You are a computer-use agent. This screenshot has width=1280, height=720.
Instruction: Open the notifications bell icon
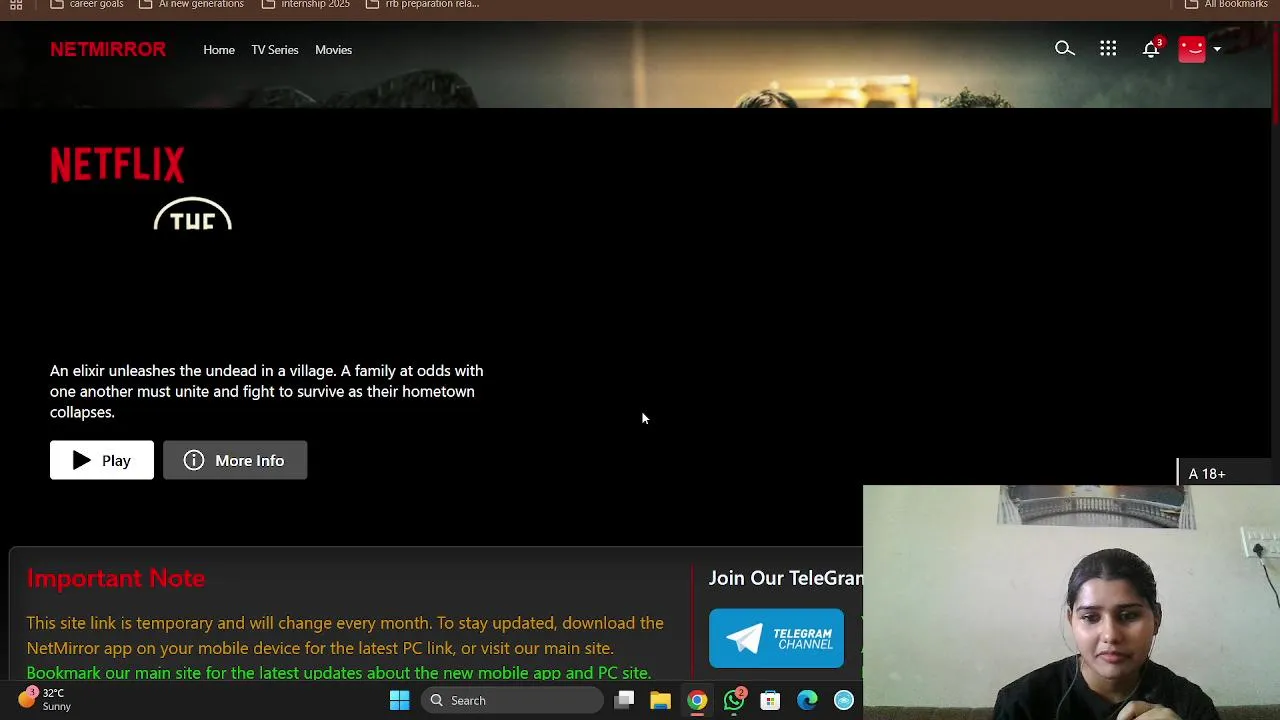click(1152, 48)
